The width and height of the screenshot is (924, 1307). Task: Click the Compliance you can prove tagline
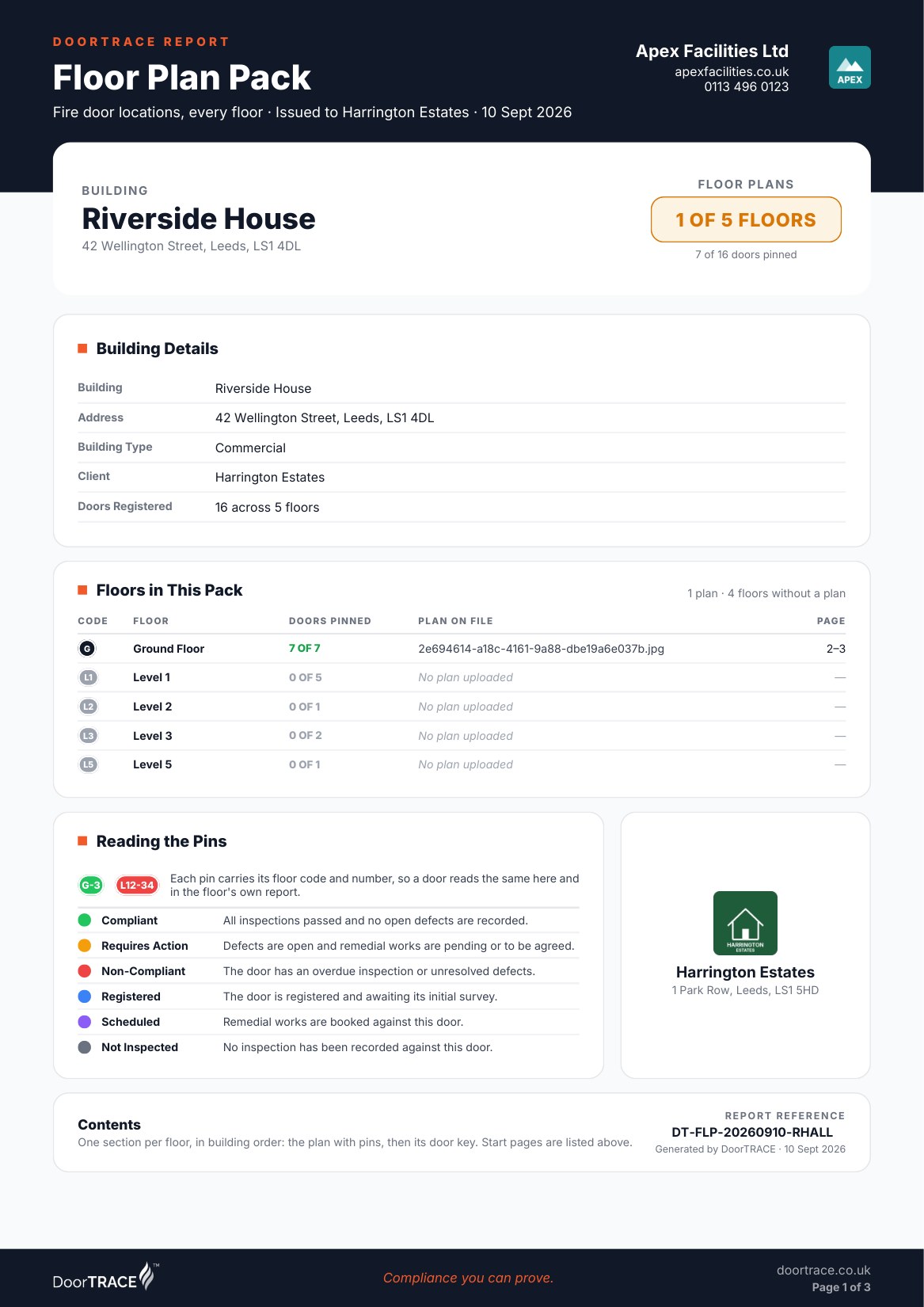(469, 1278)
